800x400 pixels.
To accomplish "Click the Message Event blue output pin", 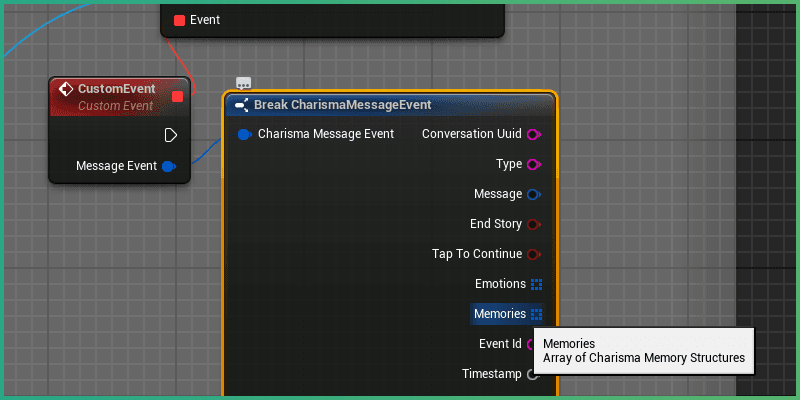I will point(169,166).
